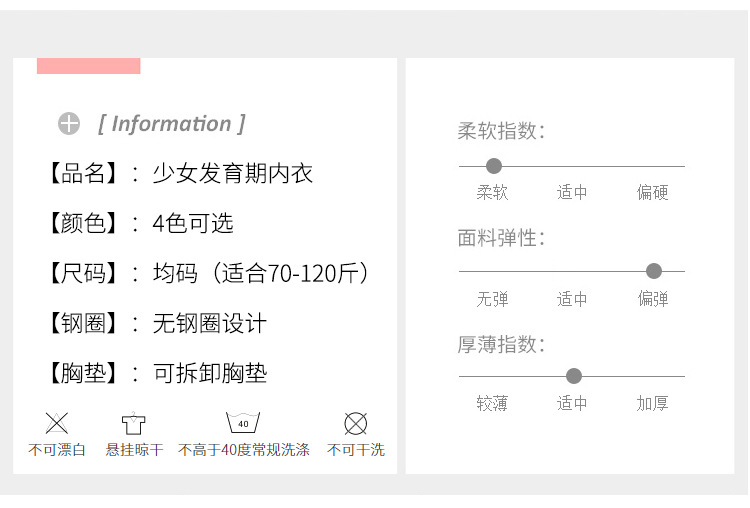
Task: Click the 不可干洗 label
Action: click(x=356, y=450)
